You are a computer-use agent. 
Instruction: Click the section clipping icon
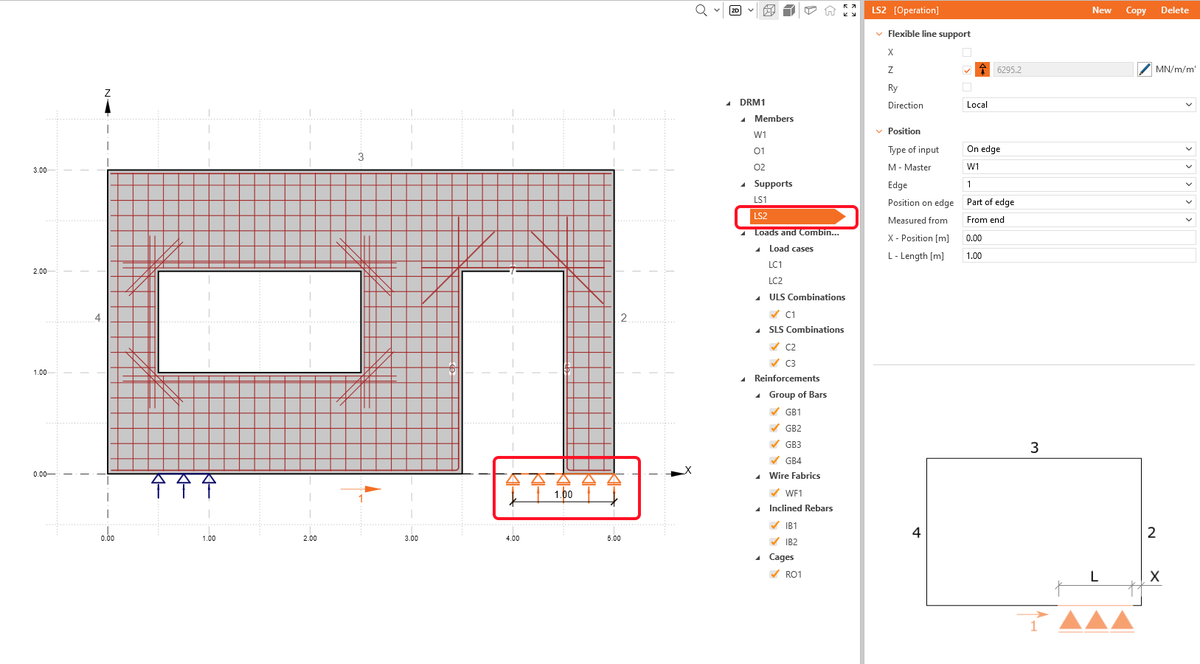[x=810, y=11]
